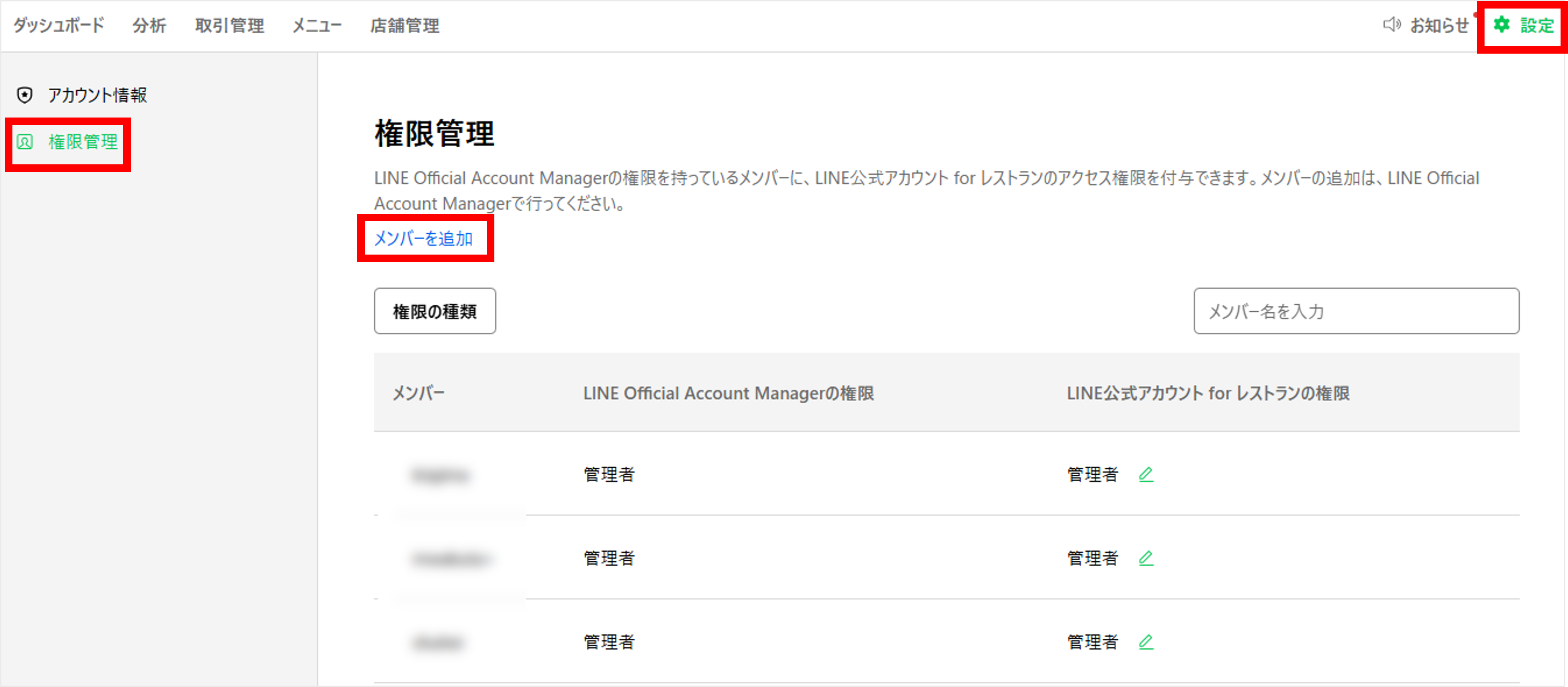Viewport: 1568px width, 687px height.
Task: Focus the メンバー名を入力 search field
Action: [x=1356, y=311]
